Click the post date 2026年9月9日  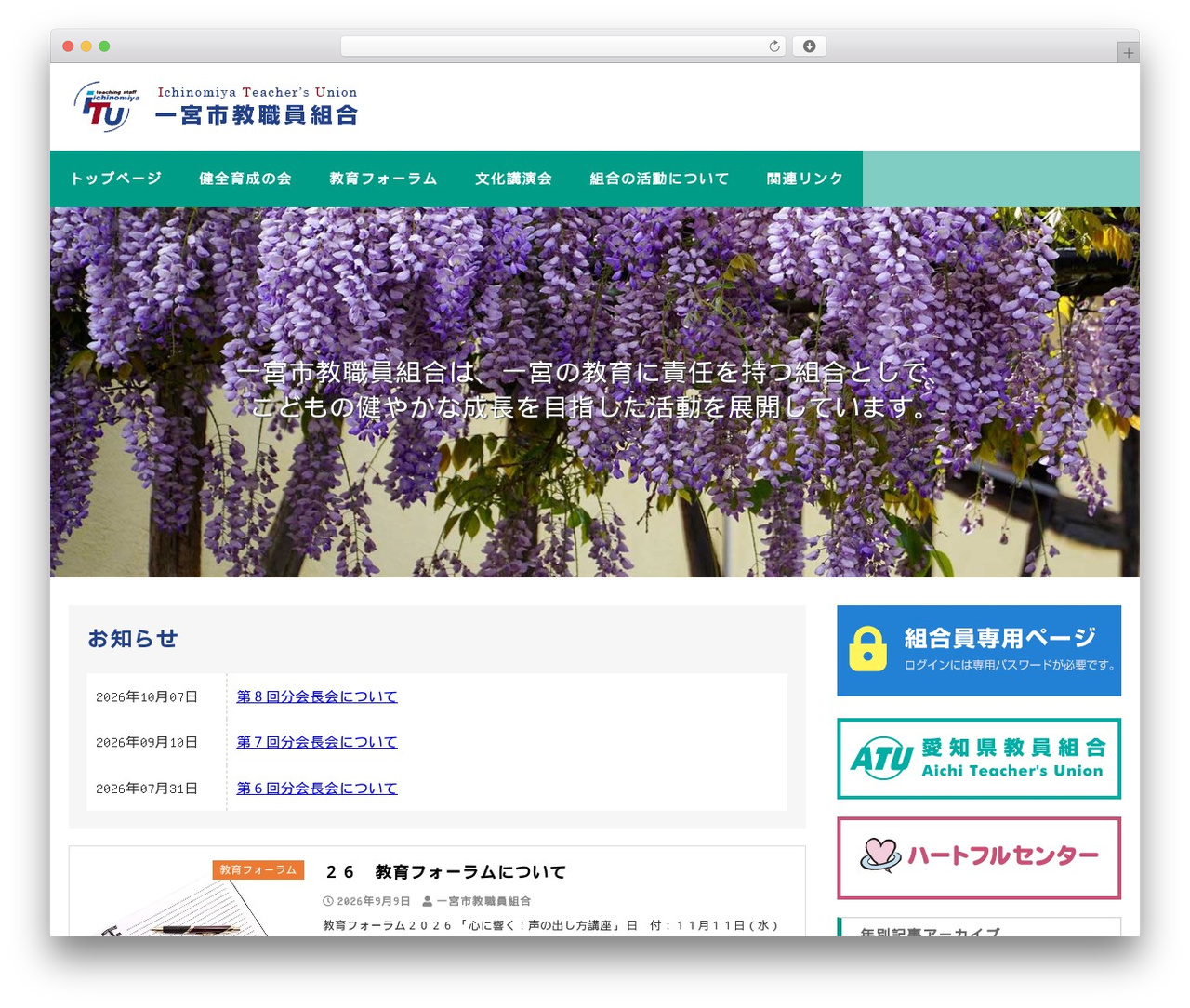[373, 901]
